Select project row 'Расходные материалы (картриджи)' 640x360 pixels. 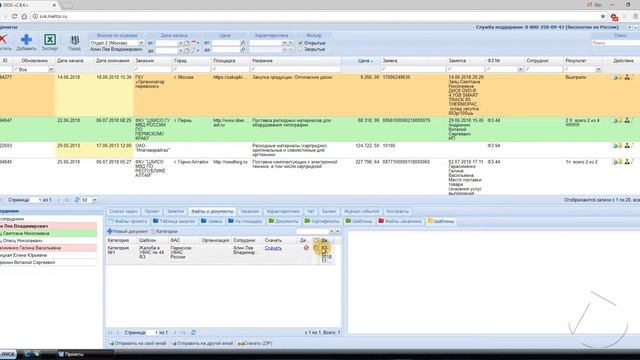tap(320, 150)
